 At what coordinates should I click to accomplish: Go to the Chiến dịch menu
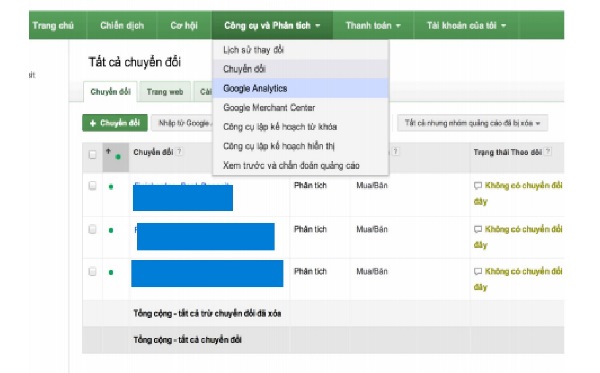pyautogui.click(x=122, y=26)
